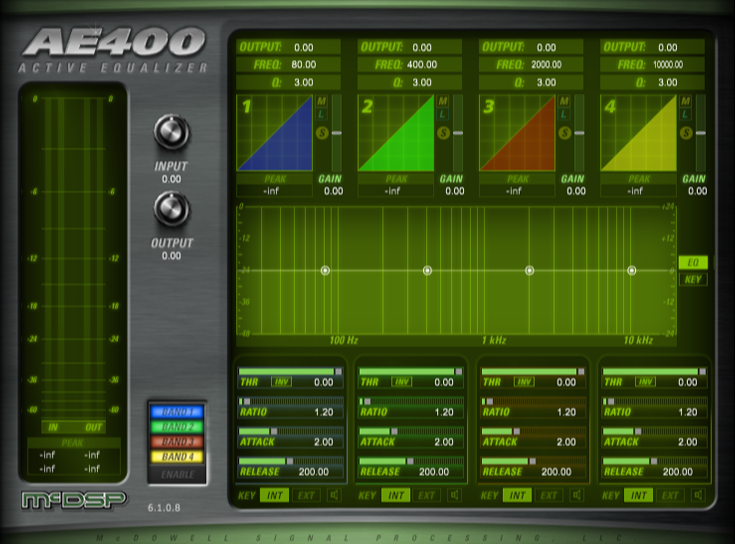The width and height of the screenshot is (735, 544).
Task: Click band 3 key listen speaker icon
Action: (x=577, y=495)
